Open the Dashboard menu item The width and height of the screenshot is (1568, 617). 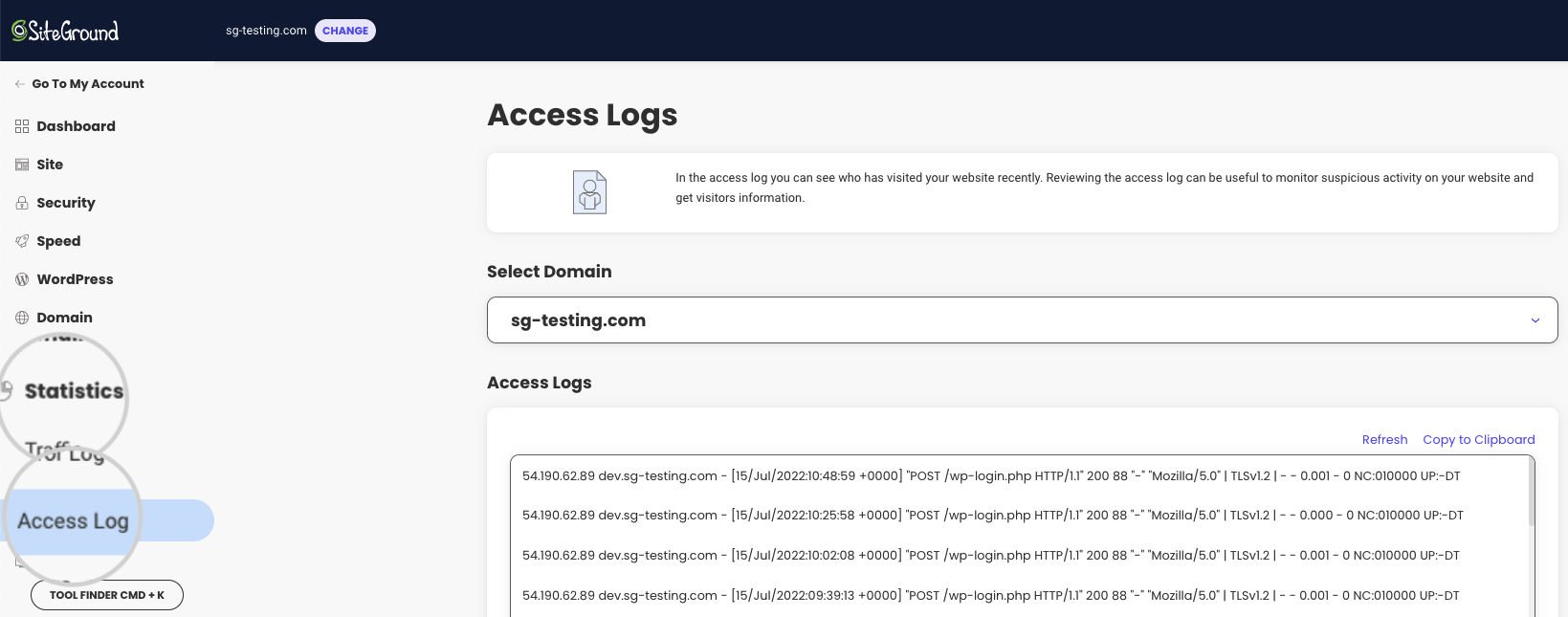tap(76, 126)
